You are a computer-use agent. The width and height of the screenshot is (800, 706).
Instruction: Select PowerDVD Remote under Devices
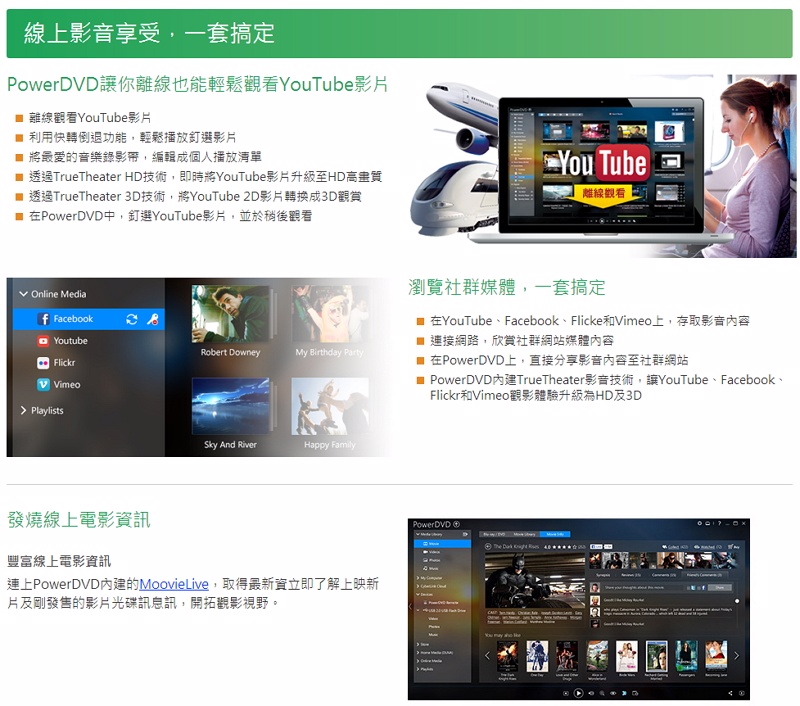pyautogui.click(x=443, y=602)
